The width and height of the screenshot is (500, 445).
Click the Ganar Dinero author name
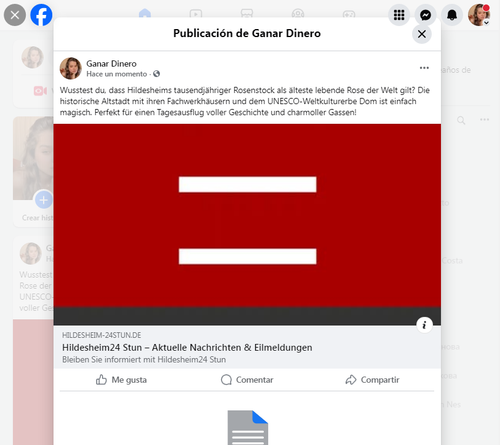pos(111,64)
